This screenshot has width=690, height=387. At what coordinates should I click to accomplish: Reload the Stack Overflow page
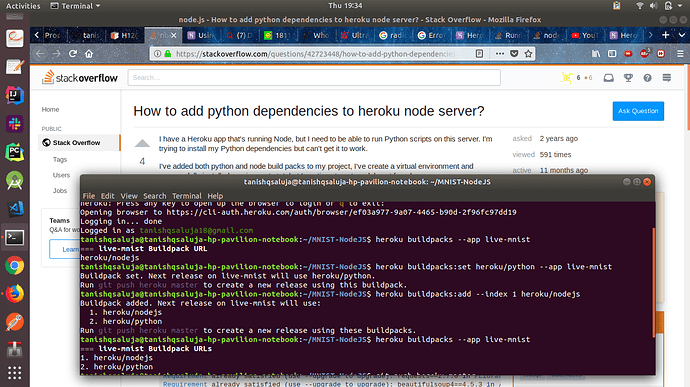[x=73, y=54]
